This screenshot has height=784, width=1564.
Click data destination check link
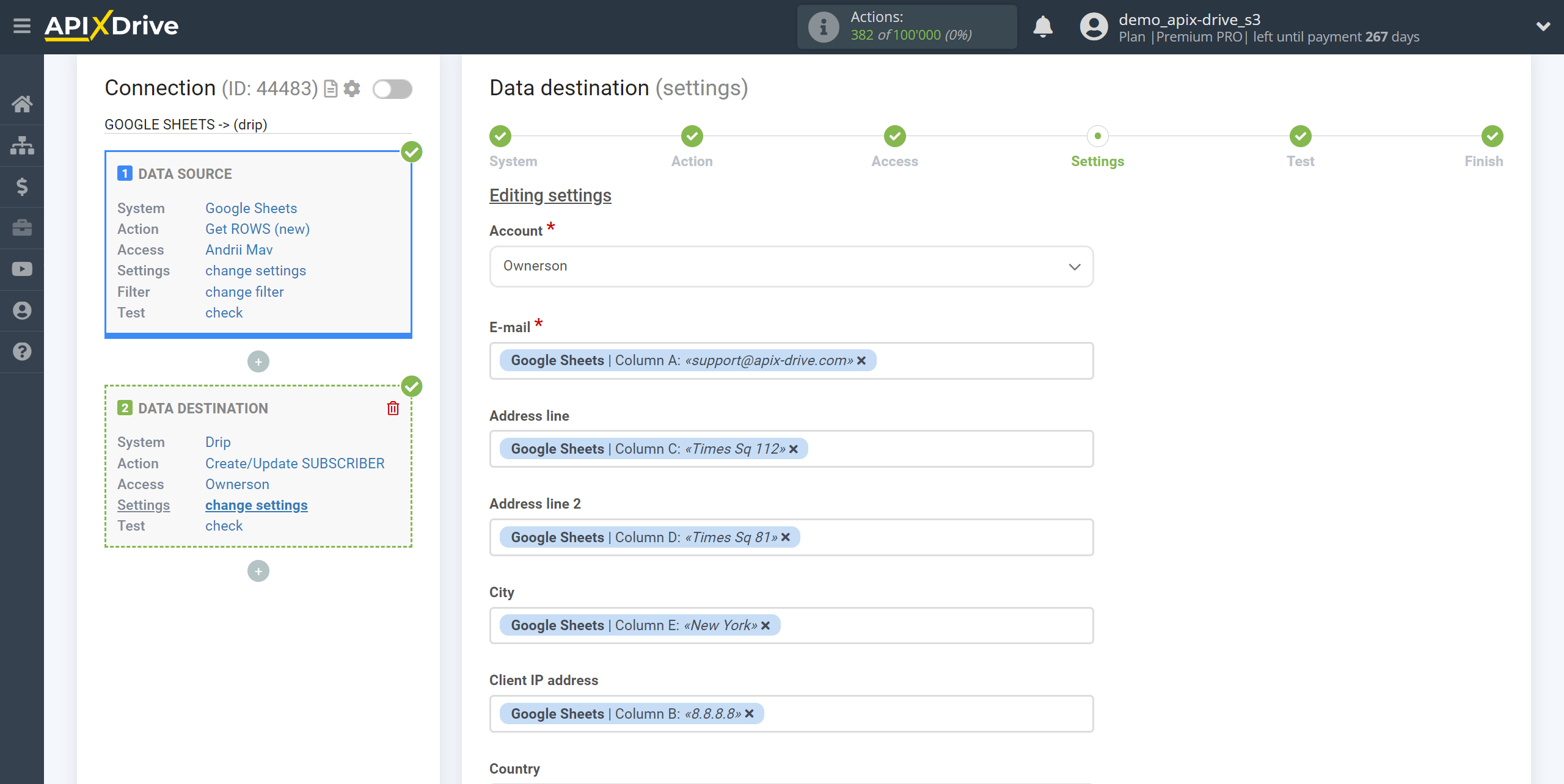click(224, 526)
